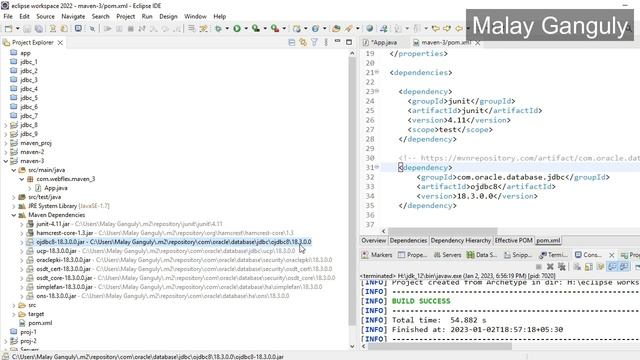Image resolution: width=640 pixels, height=360 pixels.
Task: Open Project Explorer View Menu dots
Action: (326, 42)
